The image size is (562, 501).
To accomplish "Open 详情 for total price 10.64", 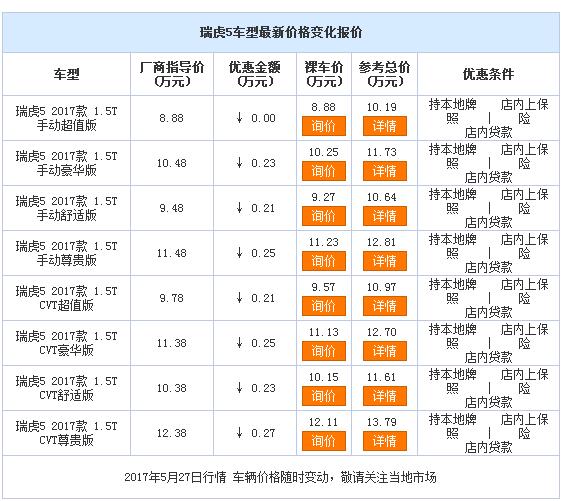I will 385,216.
